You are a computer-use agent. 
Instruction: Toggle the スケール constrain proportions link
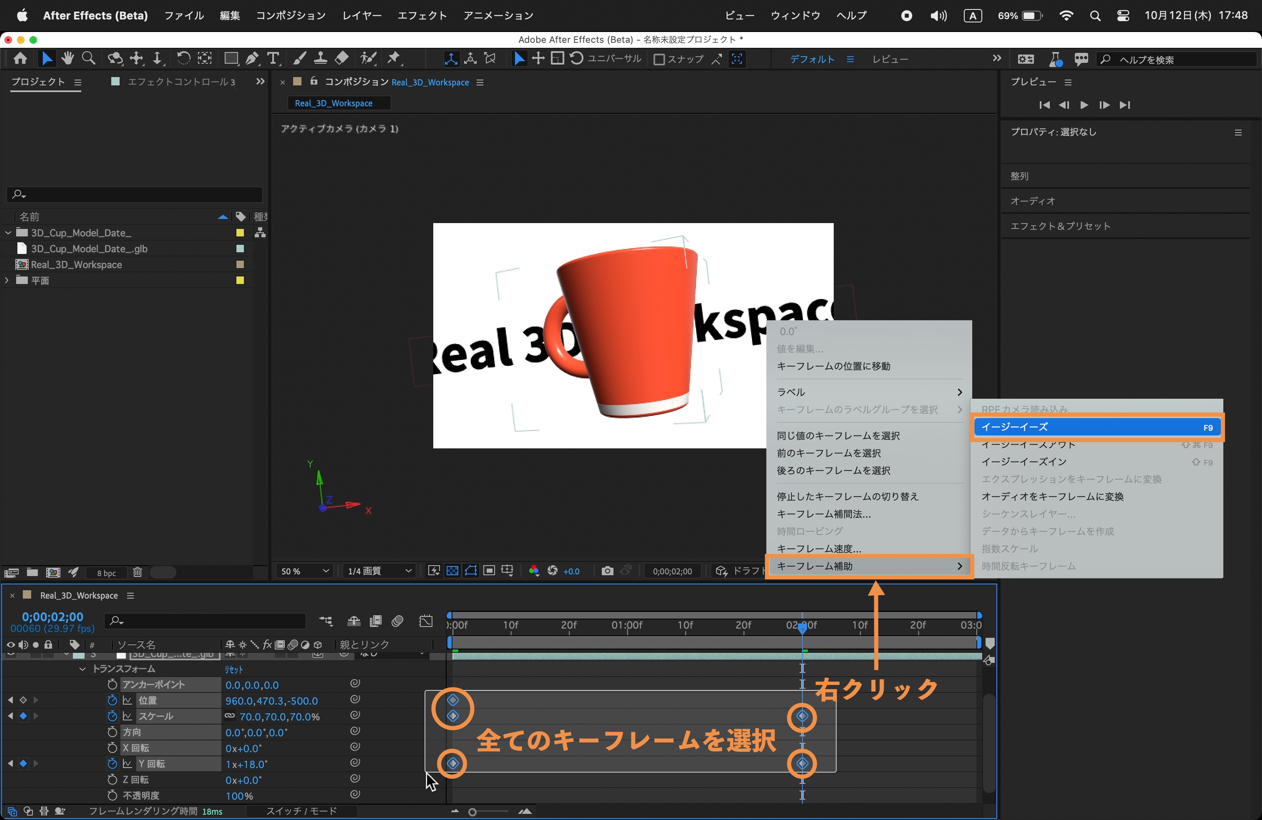(x=230, y=717)
